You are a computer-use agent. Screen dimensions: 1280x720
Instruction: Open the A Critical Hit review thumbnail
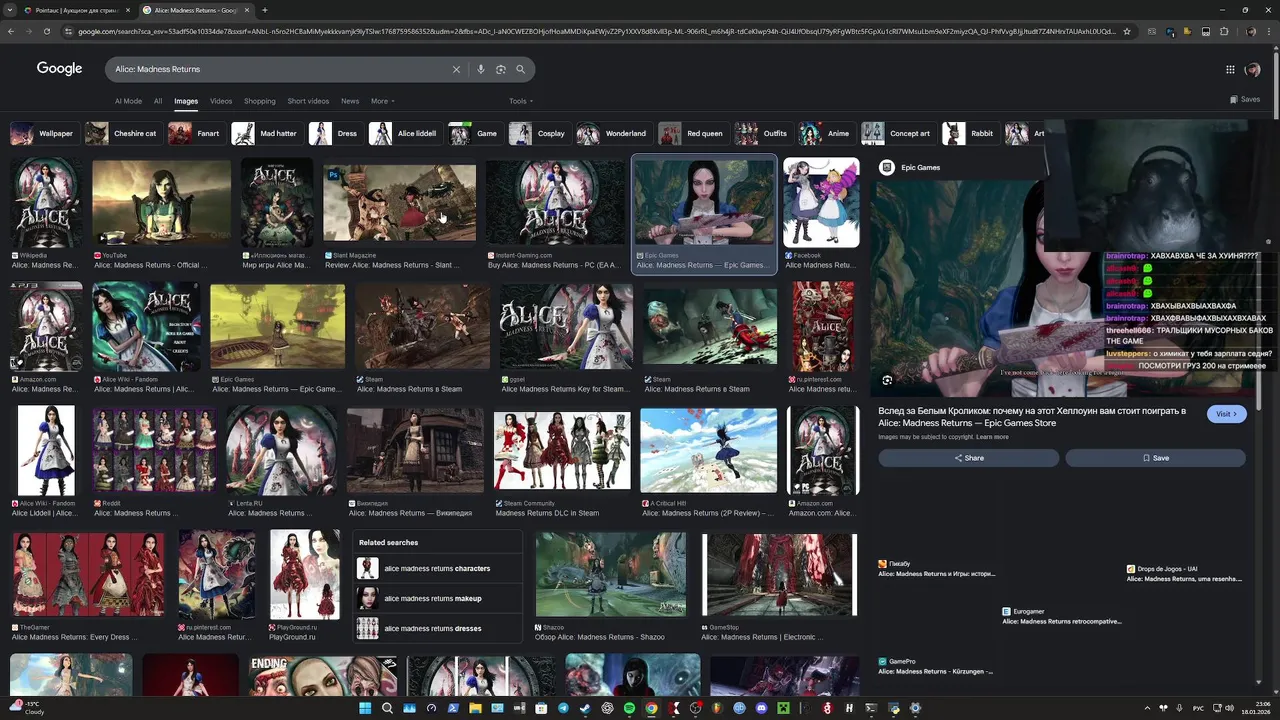709,450
